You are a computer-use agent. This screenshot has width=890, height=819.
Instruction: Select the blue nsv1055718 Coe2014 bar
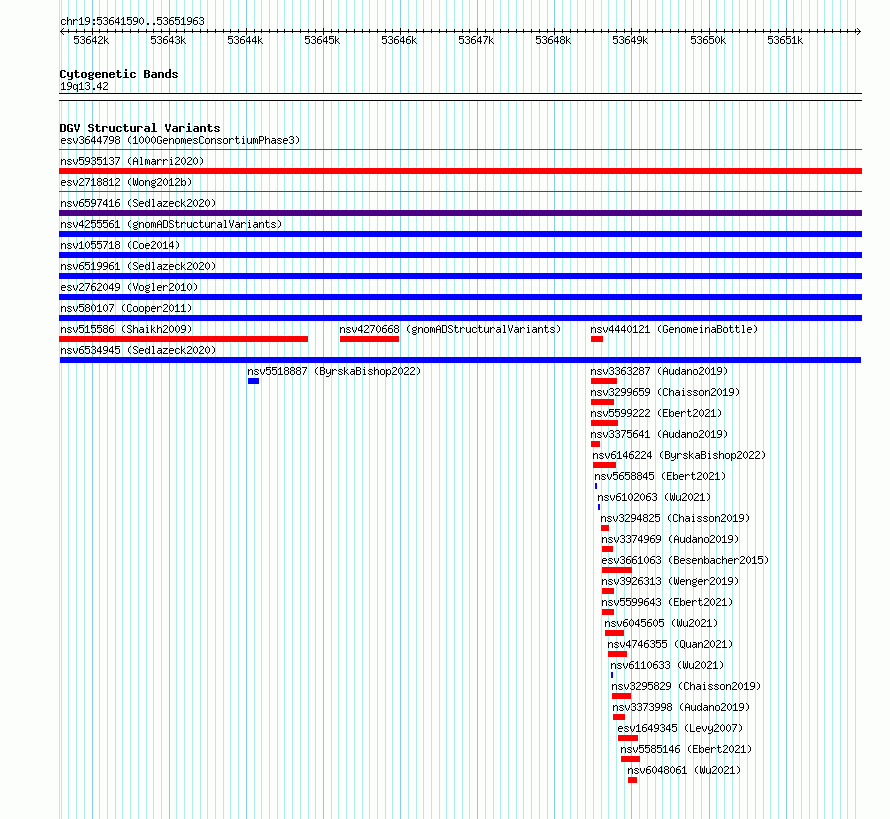tap(460, 255)
